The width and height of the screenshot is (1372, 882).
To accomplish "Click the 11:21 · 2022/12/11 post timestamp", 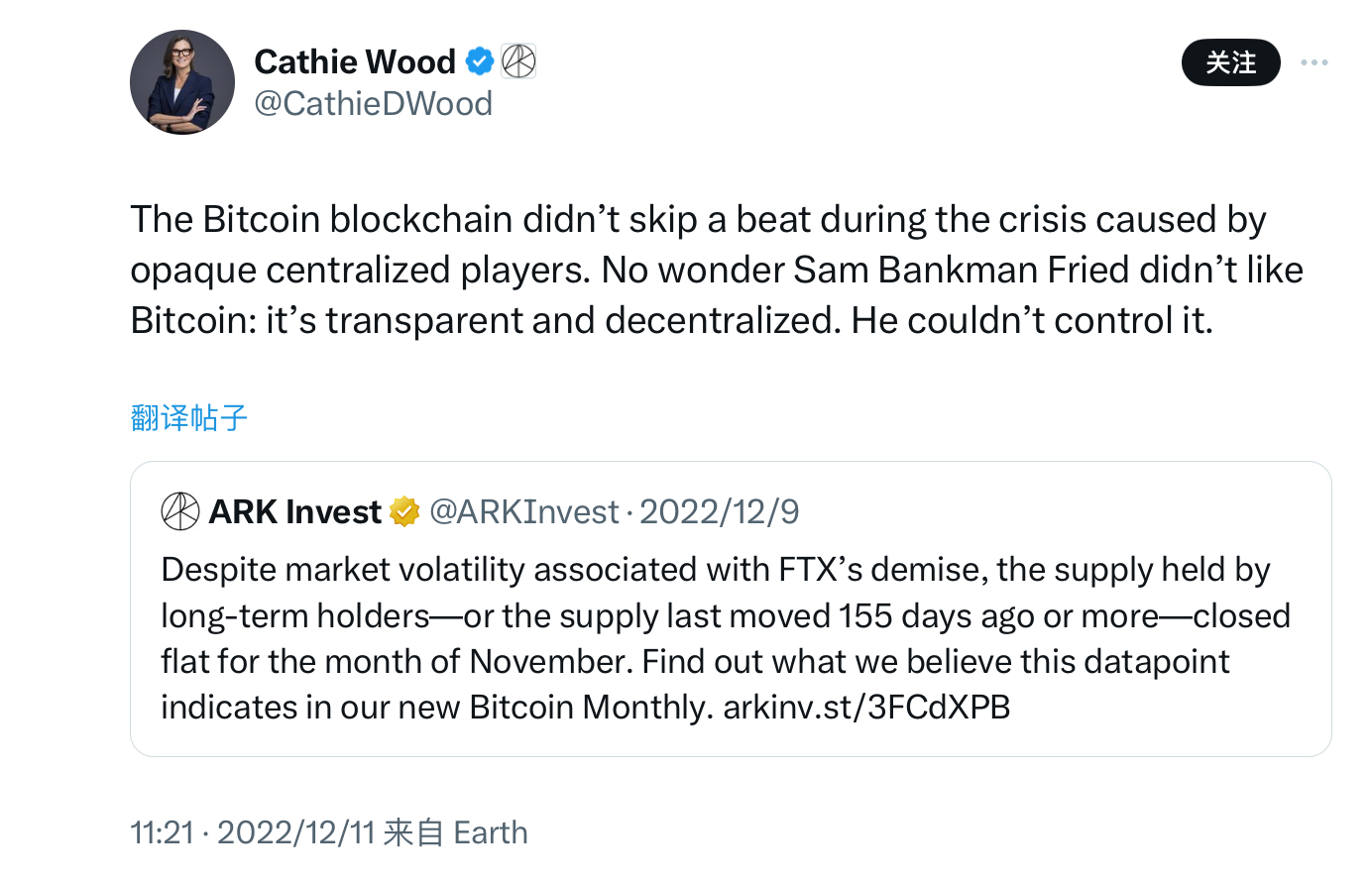I will point(253,832).
